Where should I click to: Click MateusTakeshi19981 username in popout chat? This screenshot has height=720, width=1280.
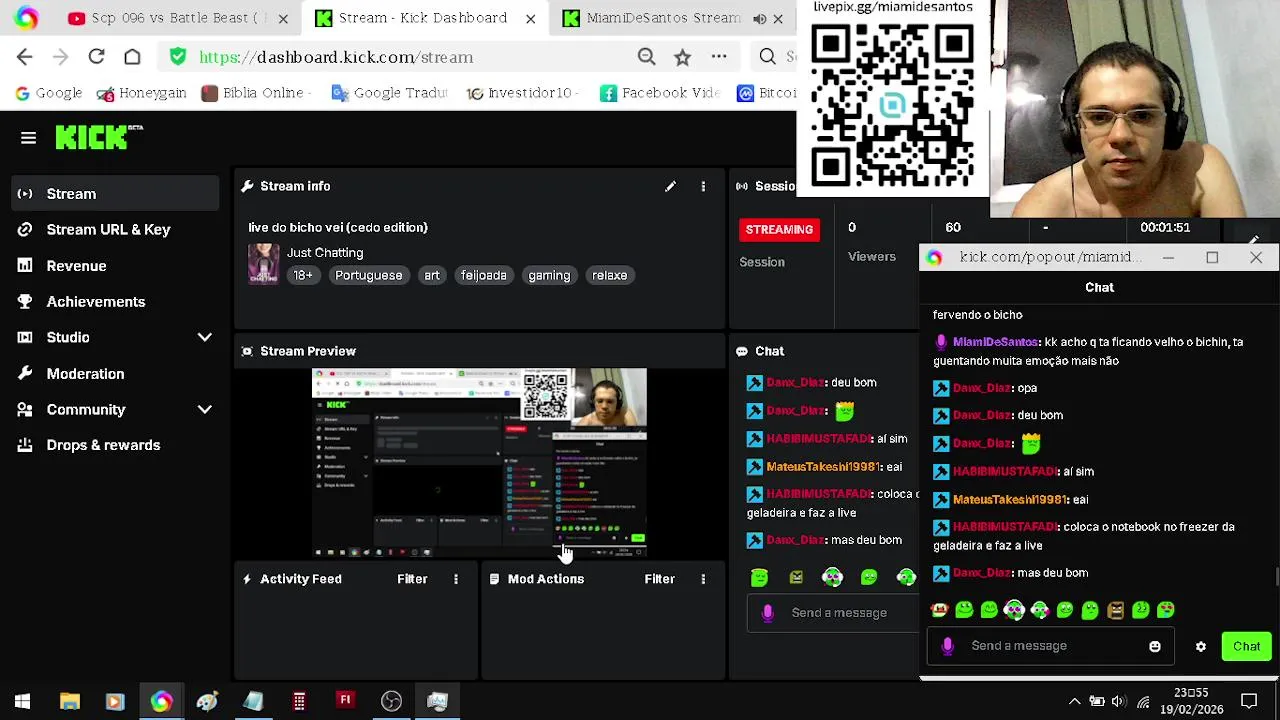1010,499
